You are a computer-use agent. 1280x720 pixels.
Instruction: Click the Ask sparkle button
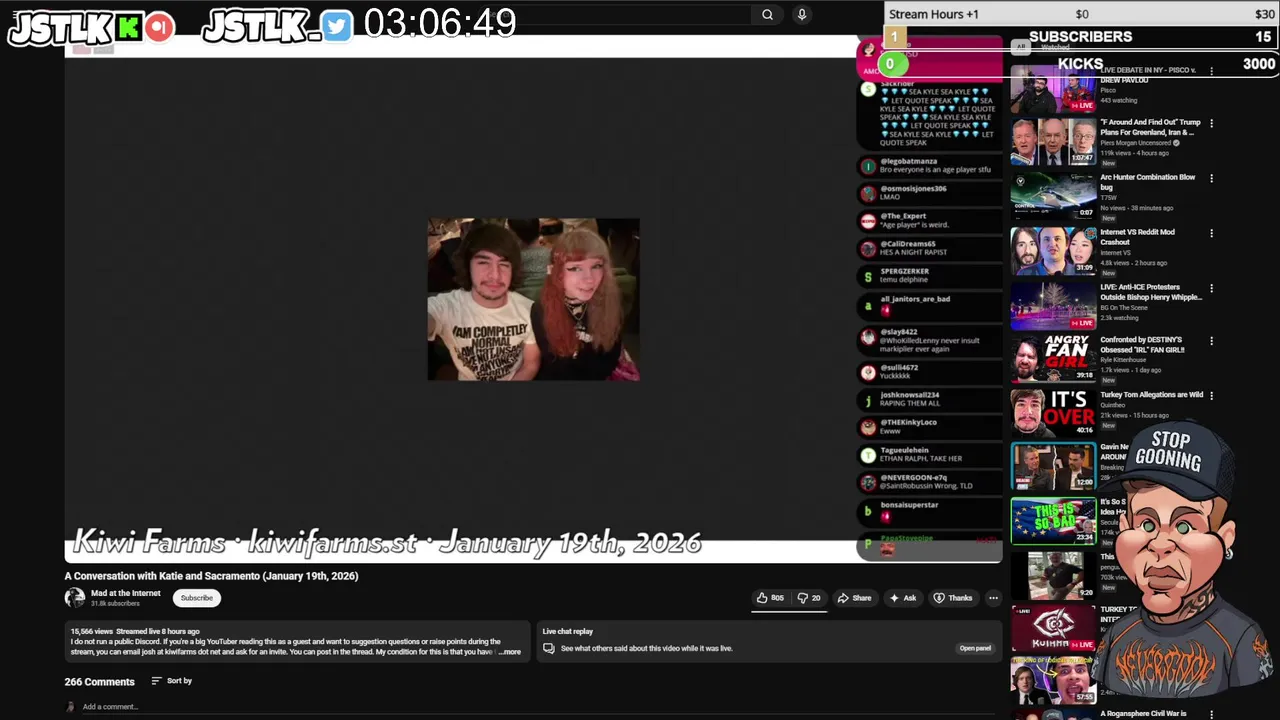(x=902, y=598)
